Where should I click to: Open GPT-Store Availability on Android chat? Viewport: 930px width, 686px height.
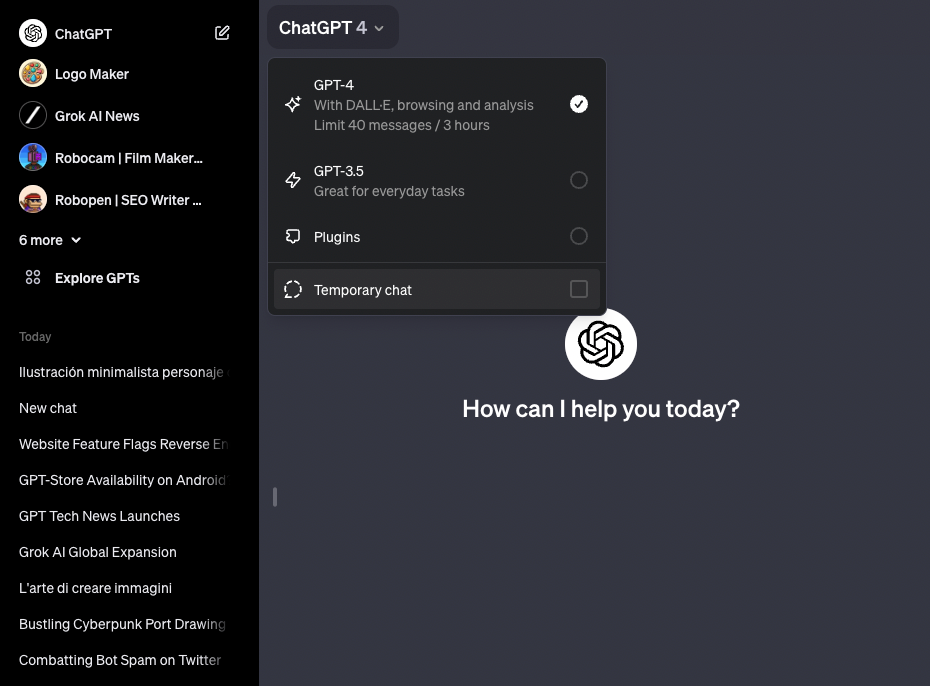124,480
